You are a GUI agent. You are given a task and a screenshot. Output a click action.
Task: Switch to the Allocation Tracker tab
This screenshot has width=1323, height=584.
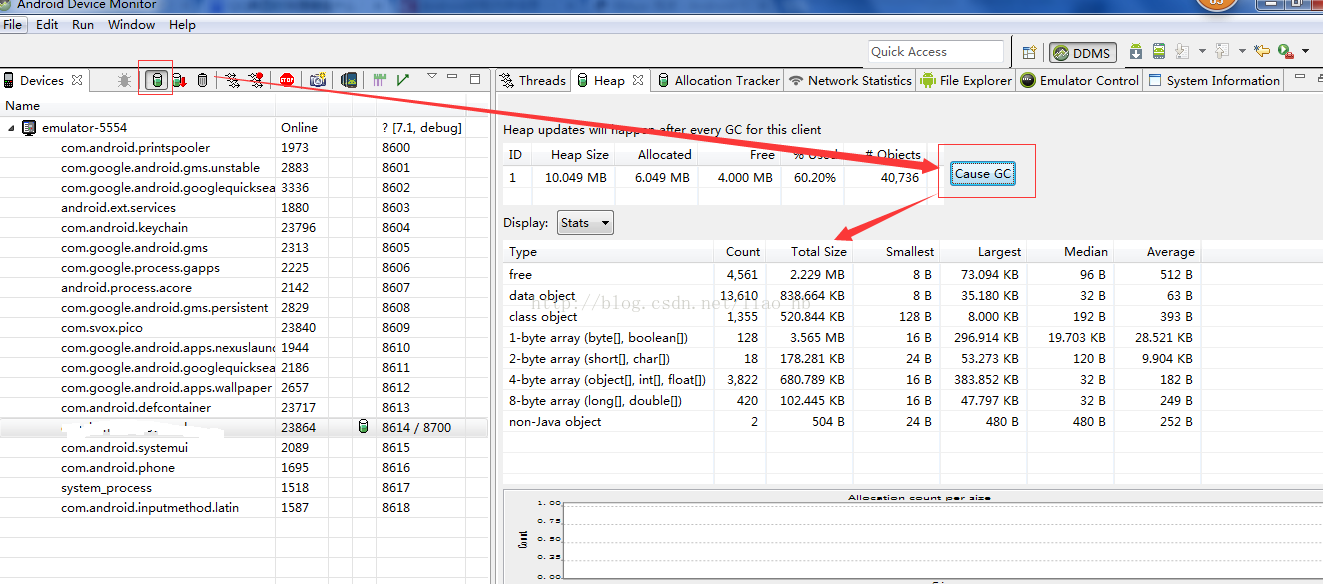point(718,80)
